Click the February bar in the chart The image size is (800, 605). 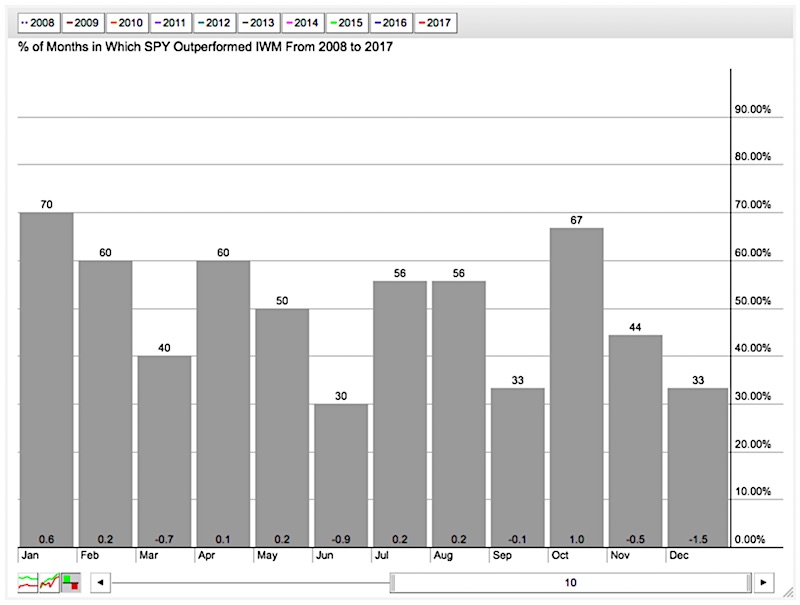click(105, 404)
